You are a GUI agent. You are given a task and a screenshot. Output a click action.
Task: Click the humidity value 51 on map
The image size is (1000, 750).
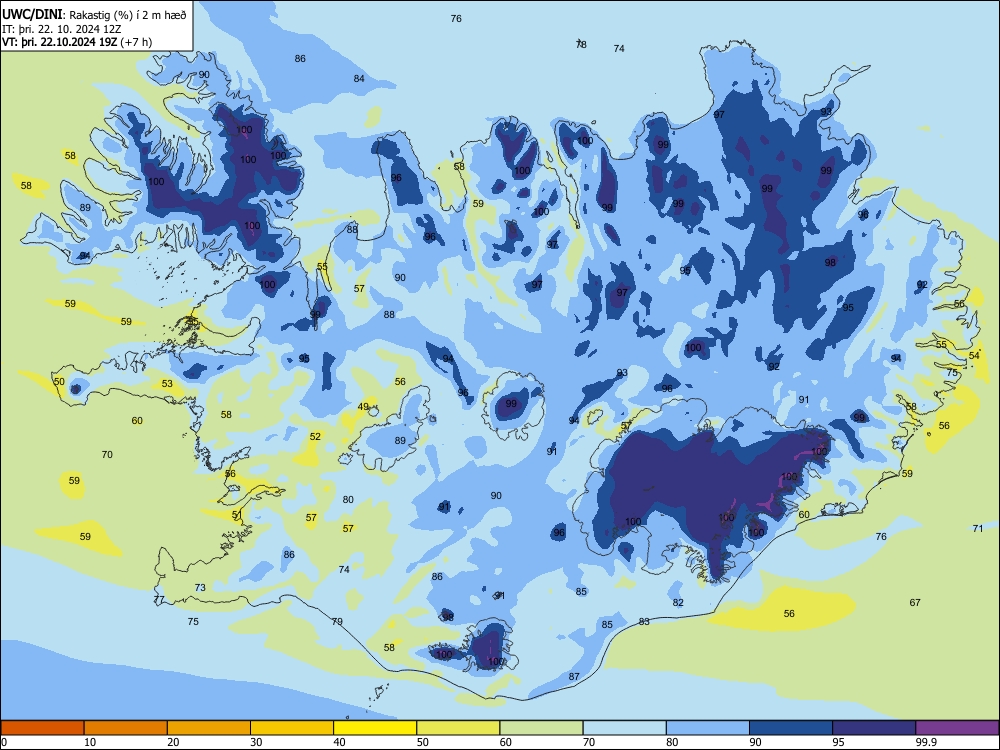pyautogui.click(x=237, y=515)
